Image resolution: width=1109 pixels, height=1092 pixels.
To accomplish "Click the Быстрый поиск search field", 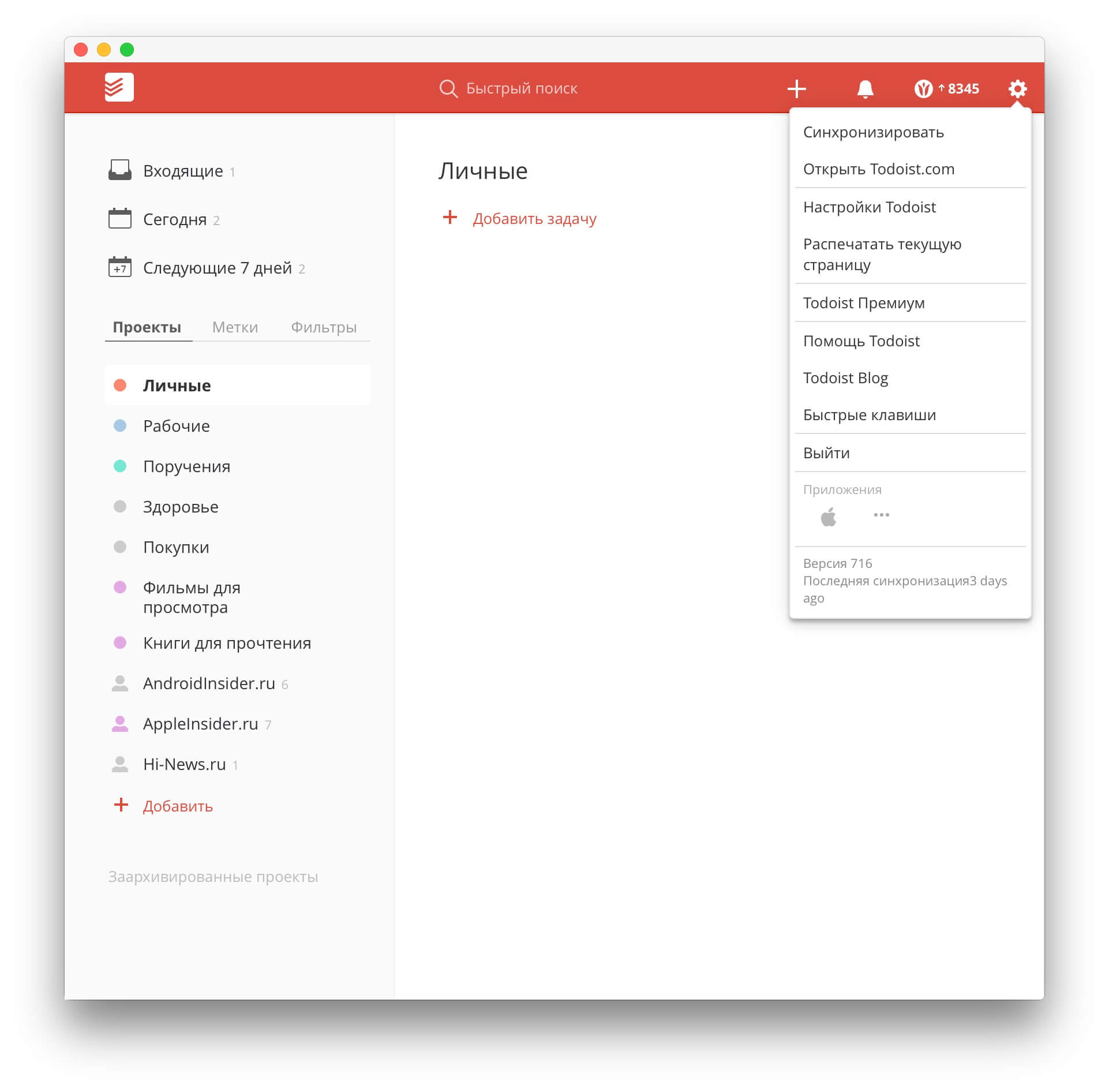I will point(522,88).
